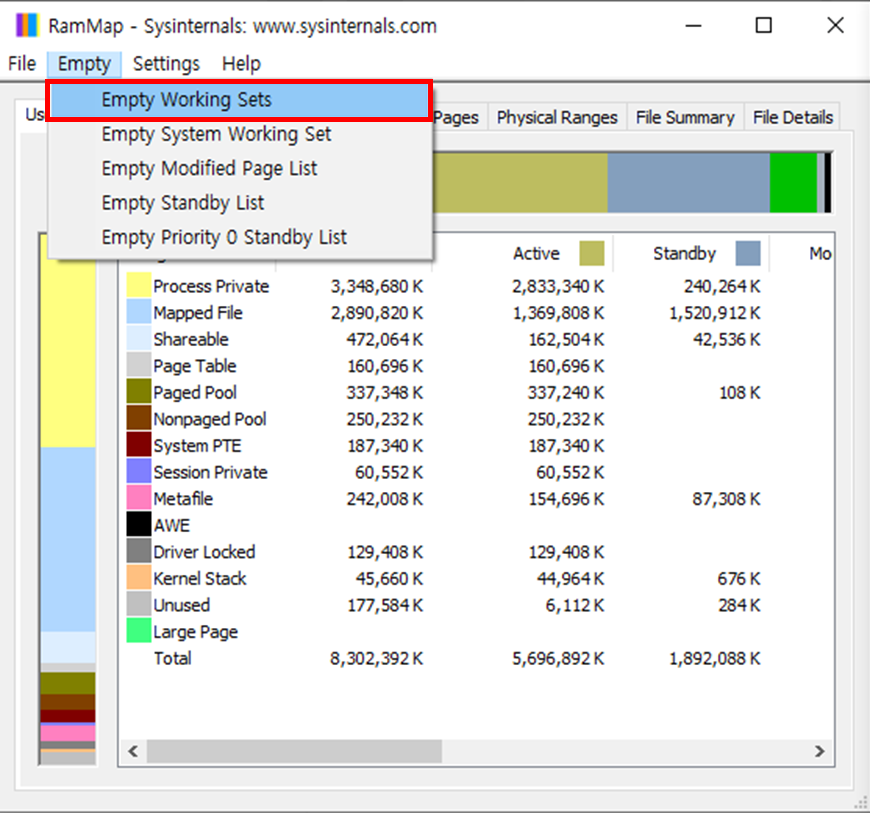Click the Kernel Stack orange swatch
Image resolution: width=870 pixels, height=813 pixels.
coord(139,578)
